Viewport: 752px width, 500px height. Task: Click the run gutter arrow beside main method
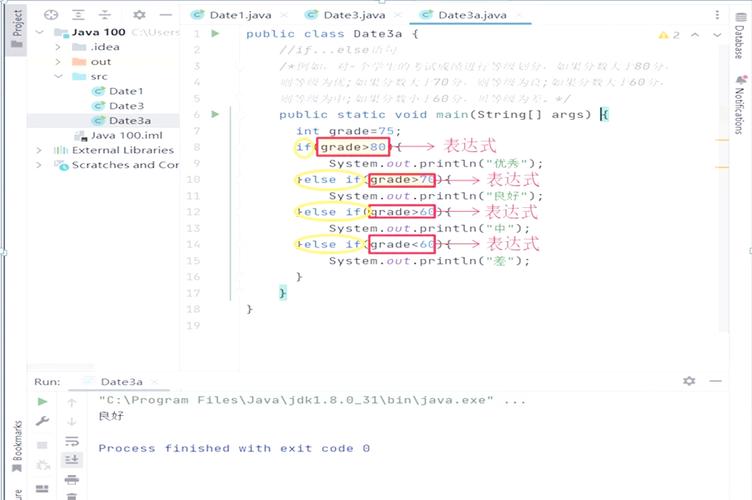point(214,114)
